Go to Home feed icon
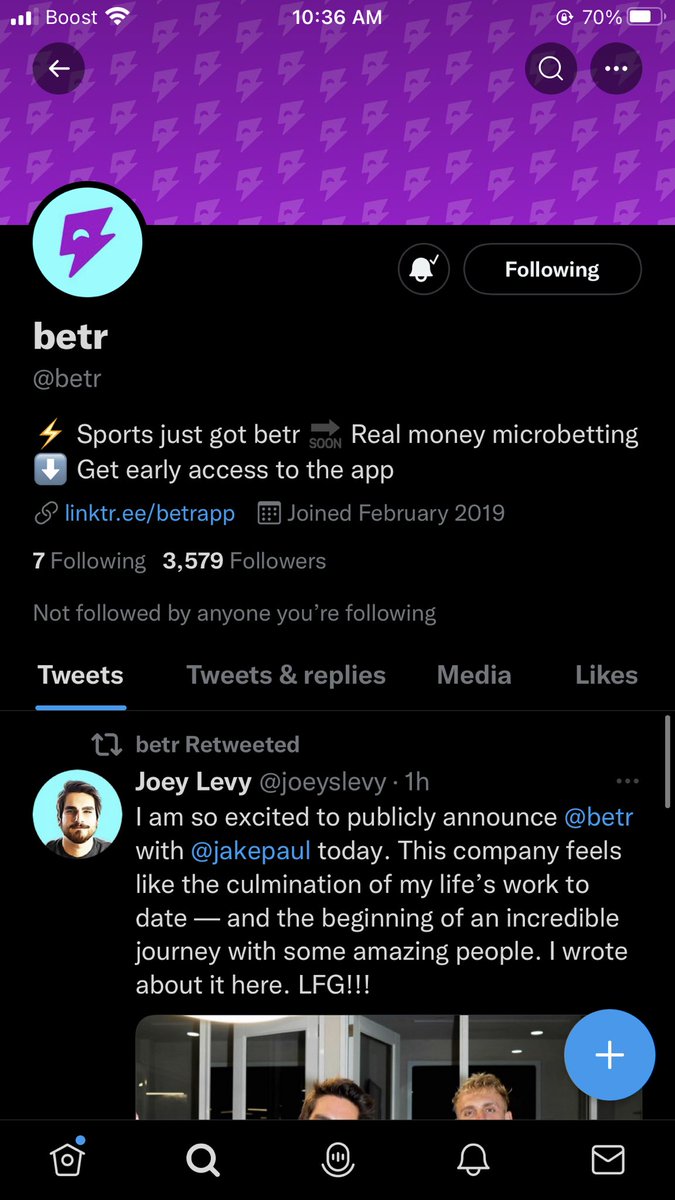 [67, 1159]
